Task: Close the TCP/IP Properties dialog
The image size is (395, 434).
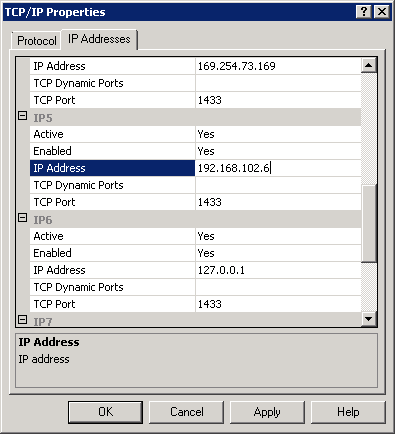Action: (382, 12)
